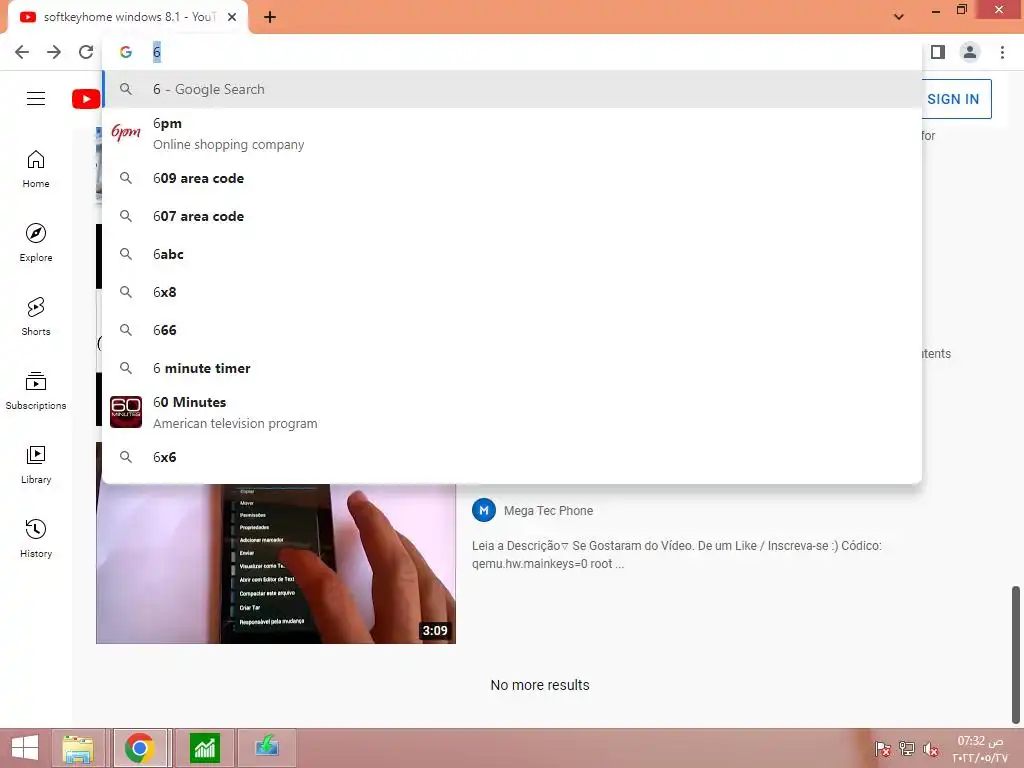Select the '6 - Google Search' suggestion
Screen dimensions: 1024x768
(x=513, y=89)
